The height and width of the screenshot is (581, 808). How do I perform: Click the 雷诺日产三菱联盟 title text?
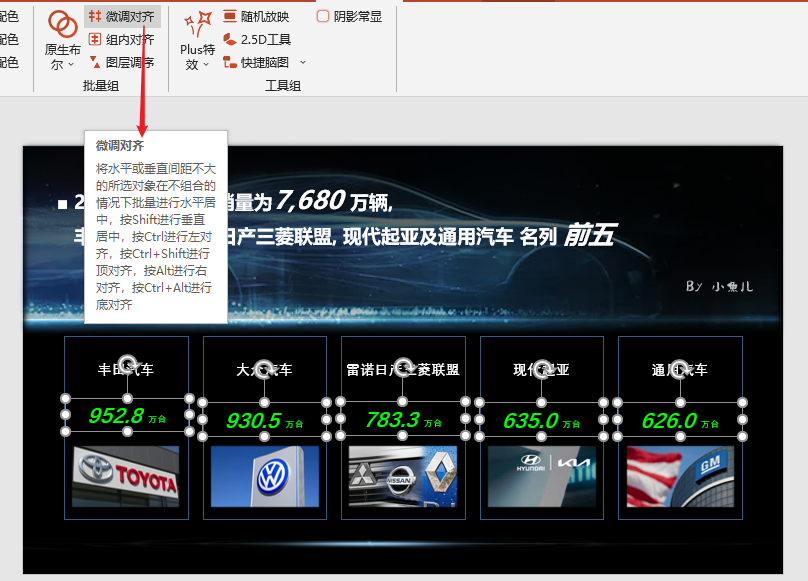point(403,370)
